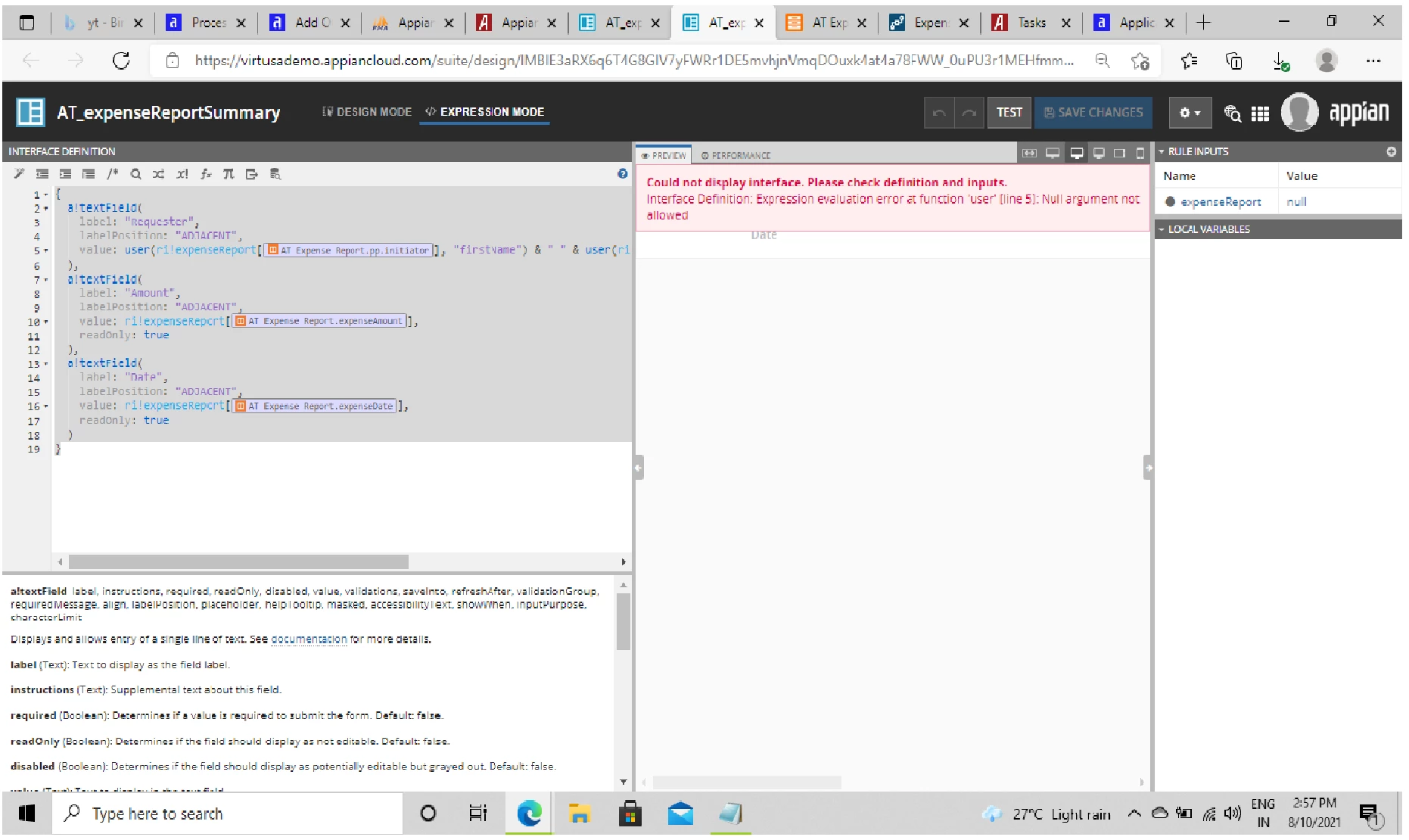The height and width of the screenshot is (840, 1409).
Task: Click the pi constant icon
Action: [229, 174]
